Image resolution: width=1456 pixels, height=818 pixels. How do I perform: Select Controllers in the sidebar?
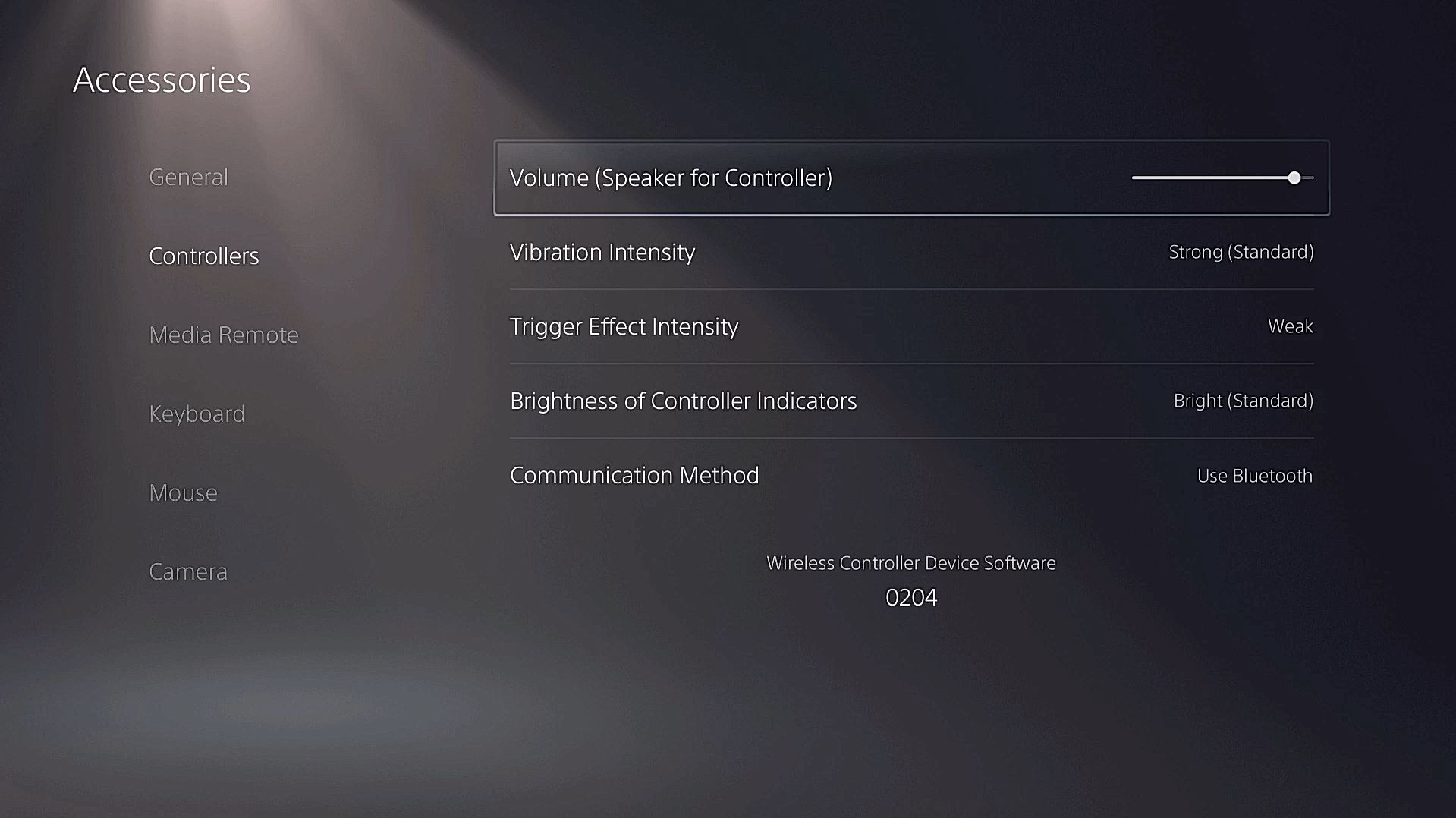[x=203, y=256]
